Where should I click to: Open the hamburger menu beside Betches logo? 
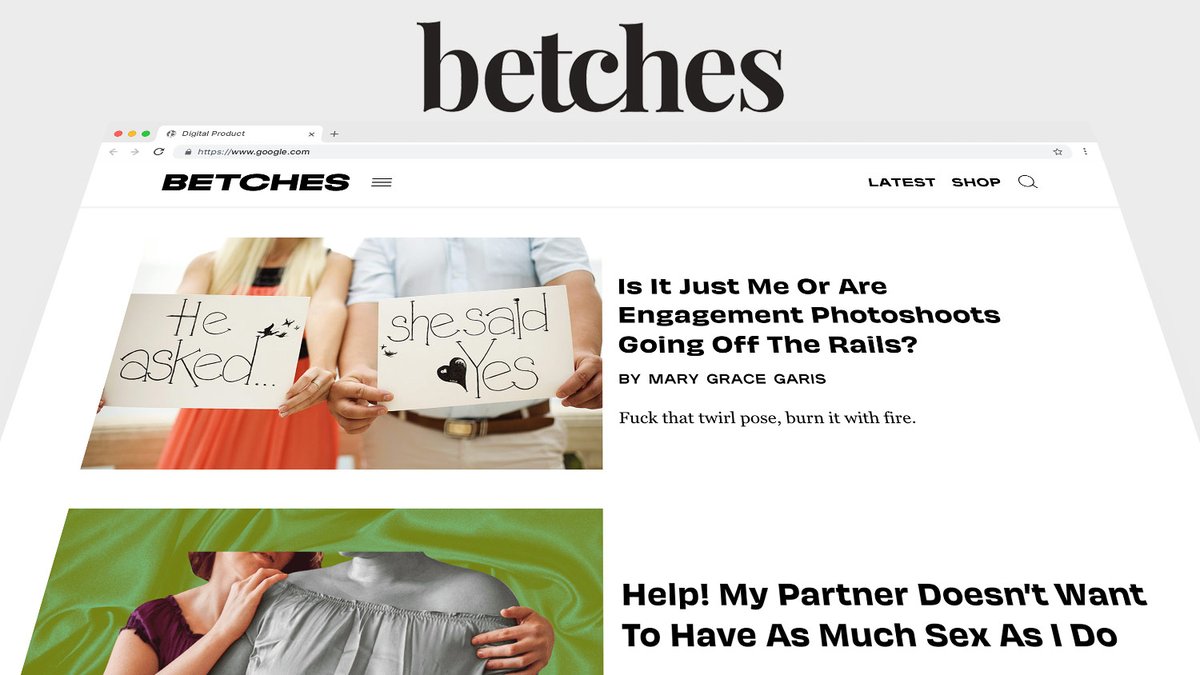(x=381, y=183)
